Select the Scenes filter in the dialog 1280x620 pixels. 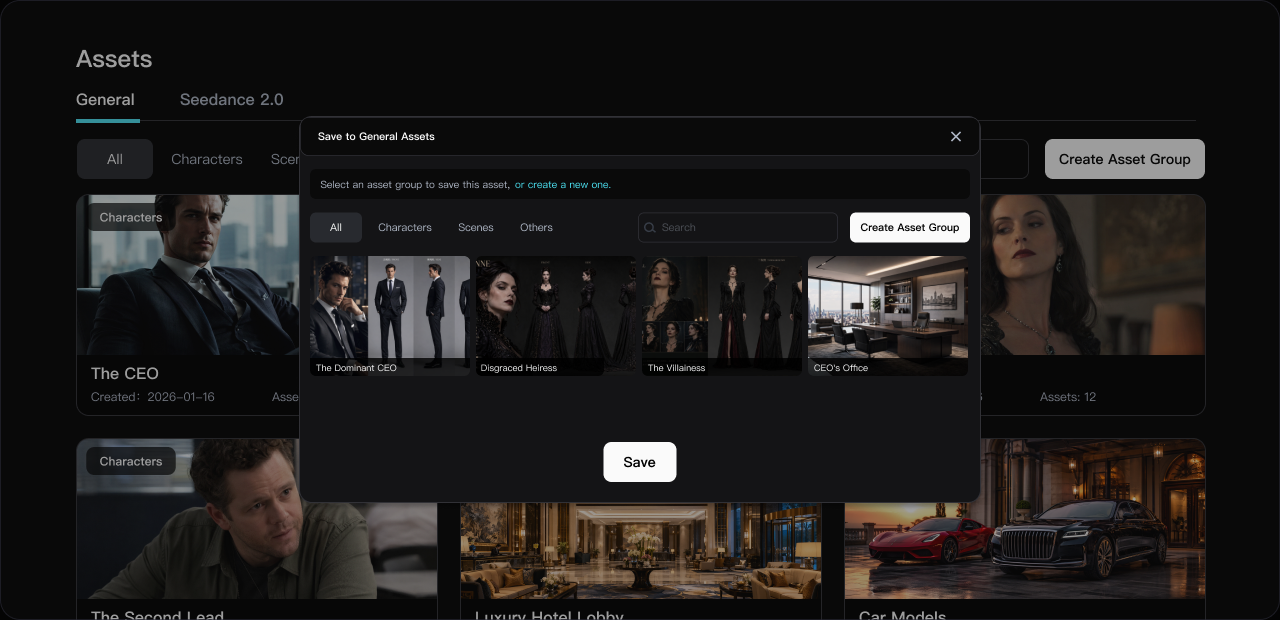(476, 227)
